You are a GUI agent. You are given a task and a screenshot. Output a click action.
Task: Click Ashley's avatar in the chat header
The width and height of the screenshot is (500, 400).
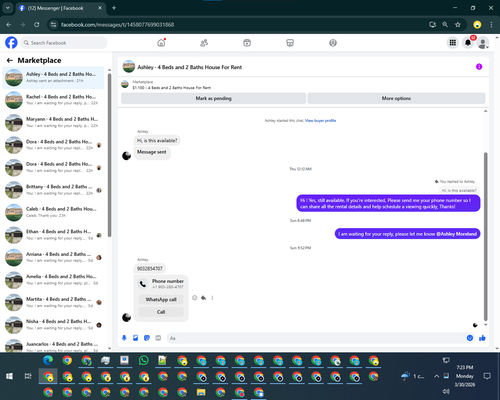click(129, 67)
